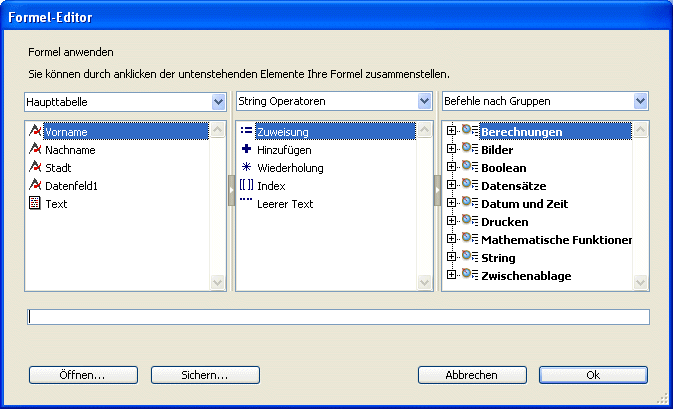Click the Leerer Text operator icon

246,202
